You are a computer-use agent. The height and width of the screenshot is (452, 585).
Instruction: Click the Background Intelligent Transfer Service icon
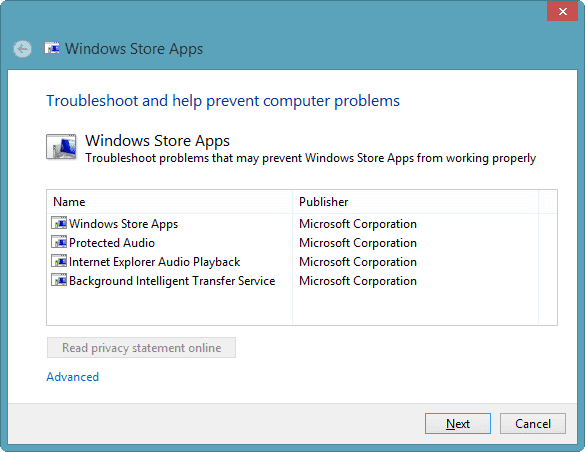(59, 280)
